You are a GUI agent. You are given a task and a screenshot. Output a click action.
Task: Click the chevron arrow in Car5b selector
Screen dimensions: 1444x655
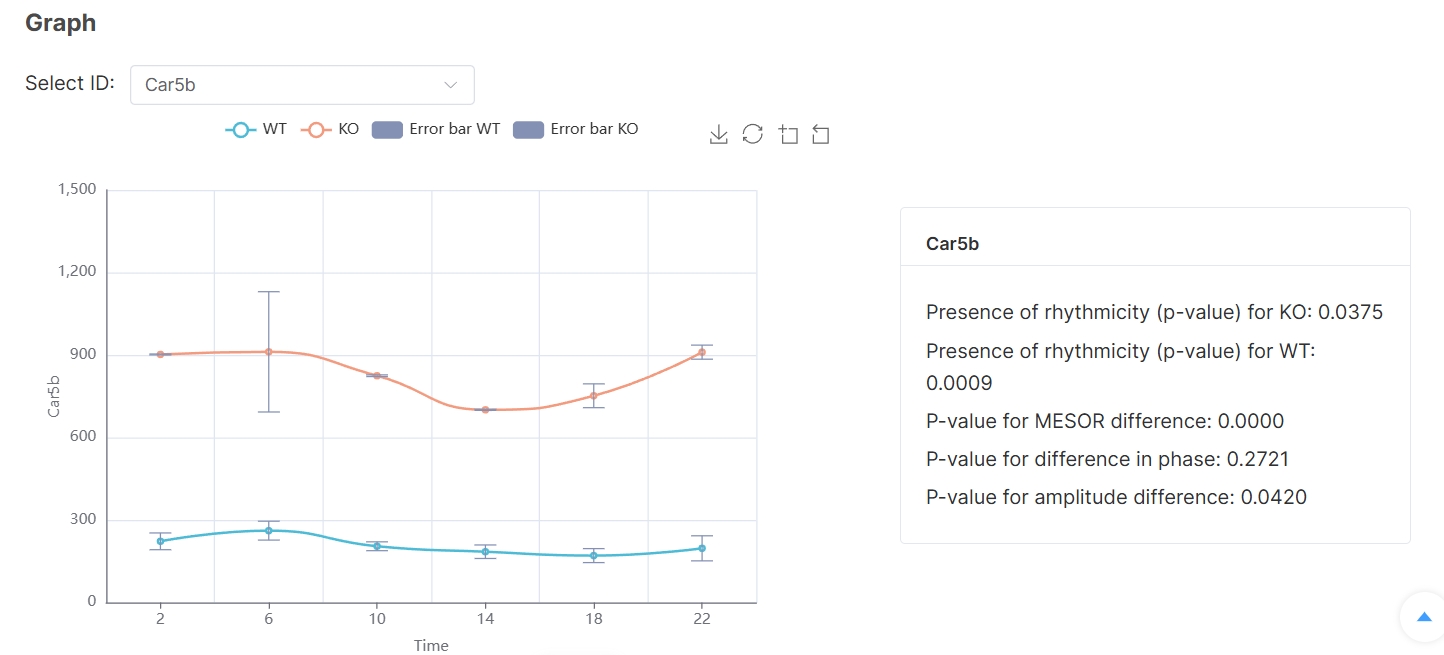pyautogui.click(x=451, y=85)
